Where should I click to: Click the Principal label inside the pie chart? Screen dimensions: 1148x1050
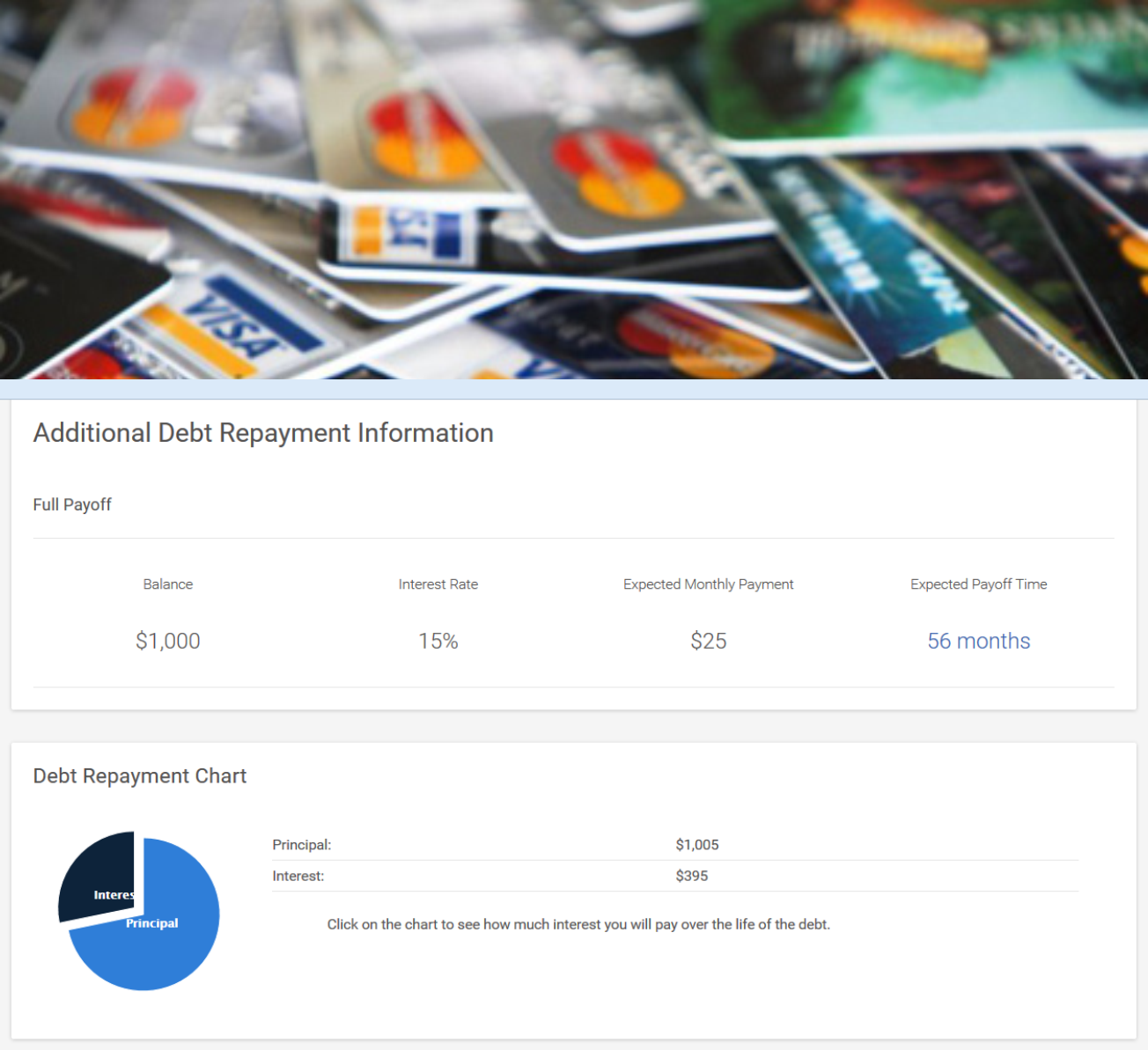(151, 923)
